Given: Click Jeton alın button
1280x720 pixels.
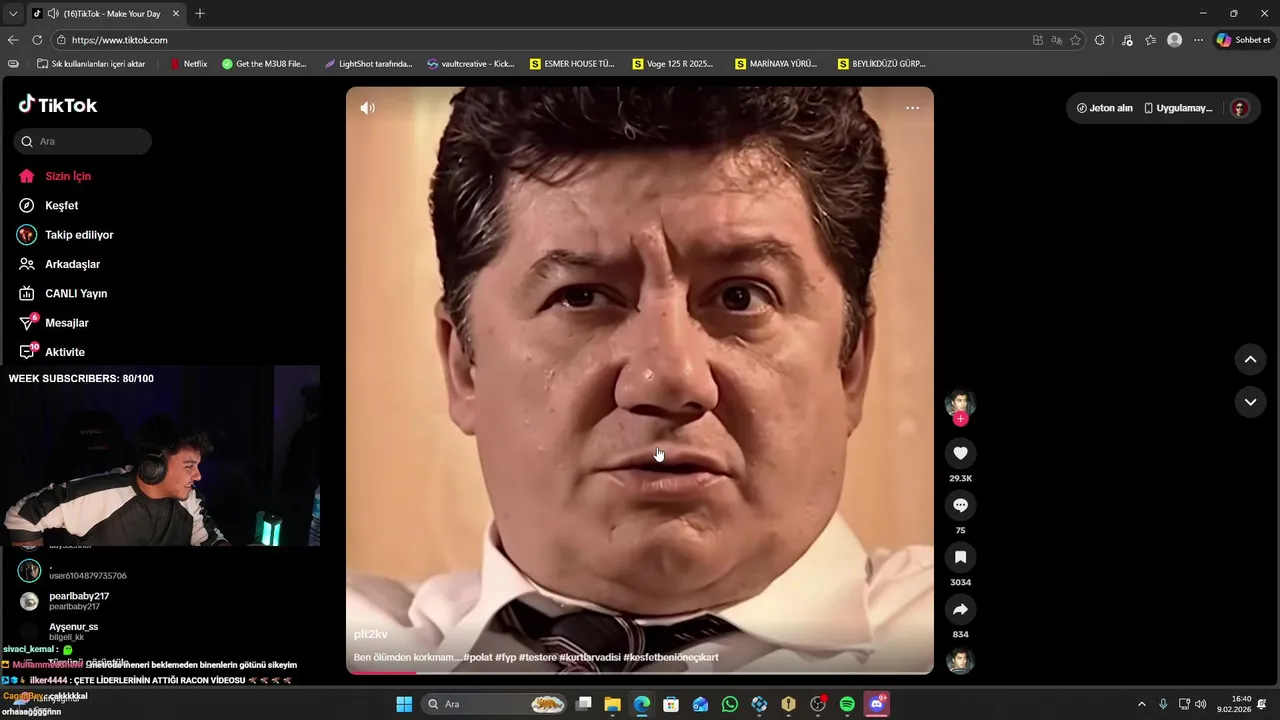Looking at the screenshot, I should coord(1104,108).
